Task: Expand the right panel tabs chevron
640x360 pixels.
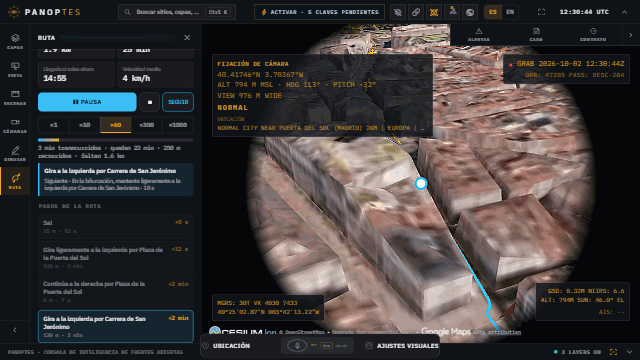Action: [631, 35]
